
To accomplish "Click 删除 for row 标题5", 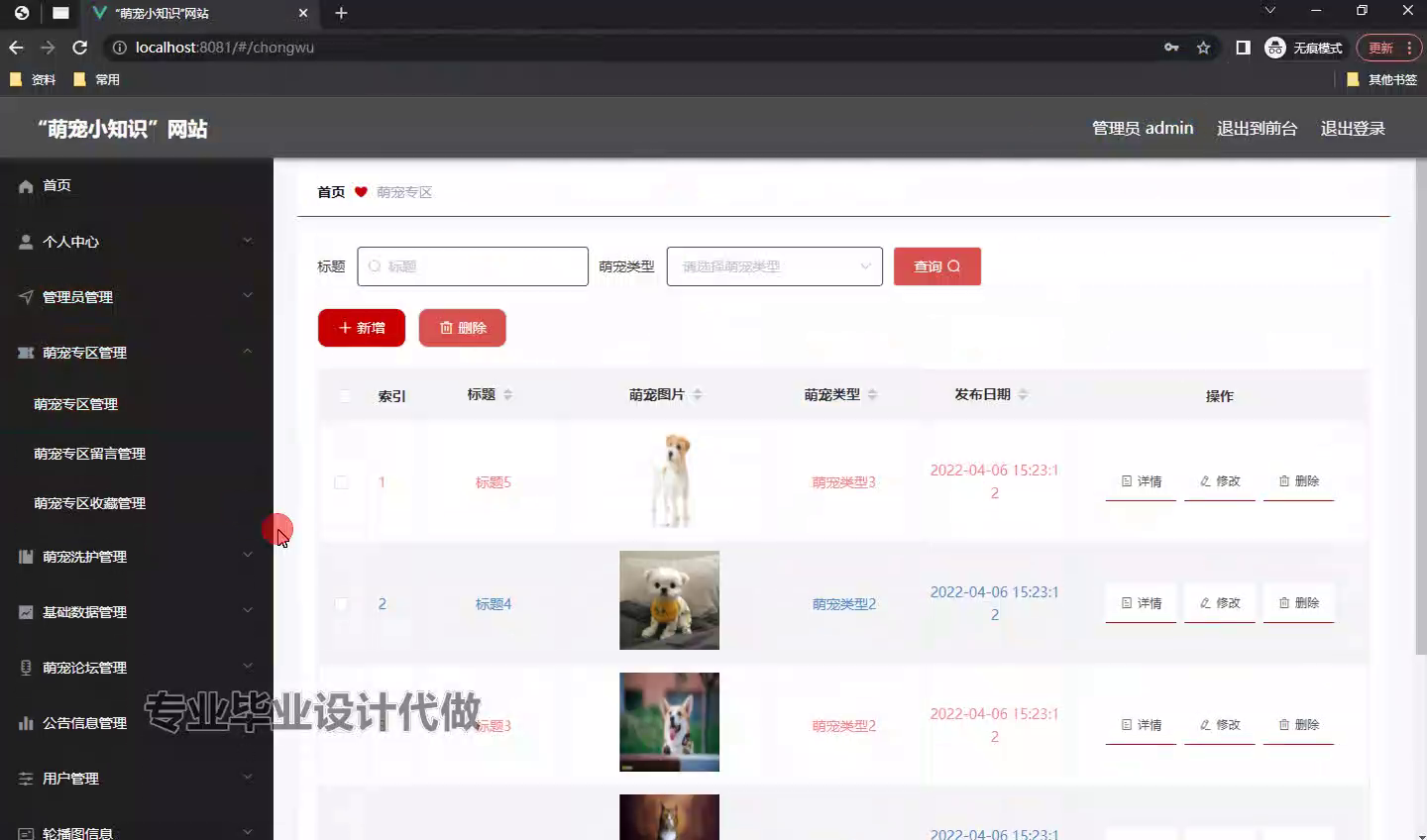I will [x=1299, y=481].
